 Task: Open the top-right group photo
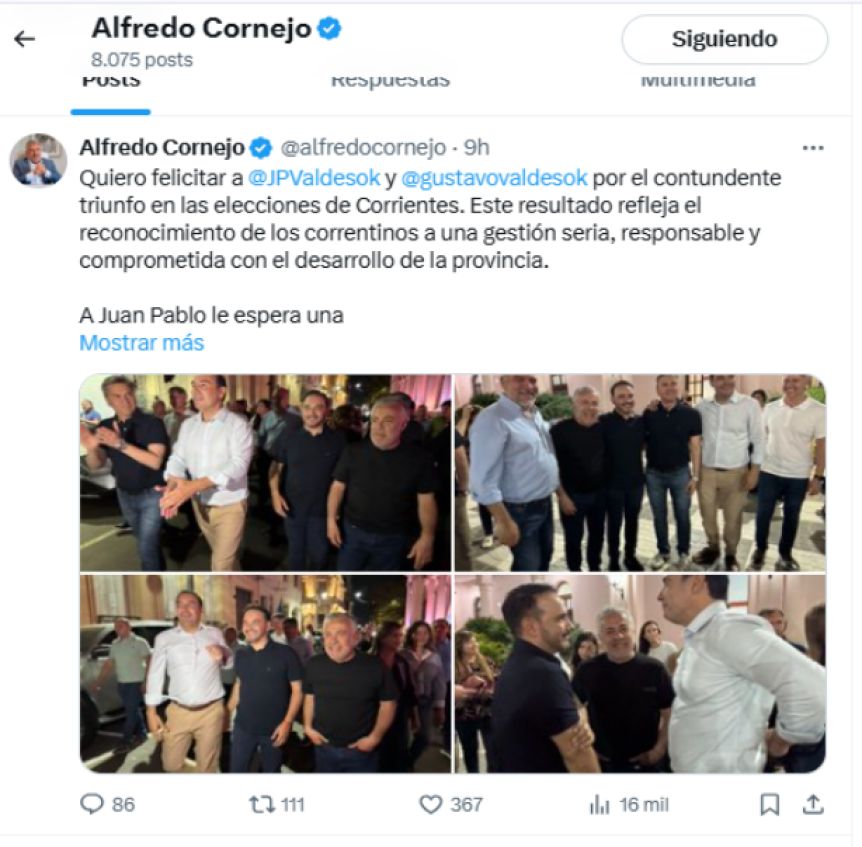tap(640, 473)
